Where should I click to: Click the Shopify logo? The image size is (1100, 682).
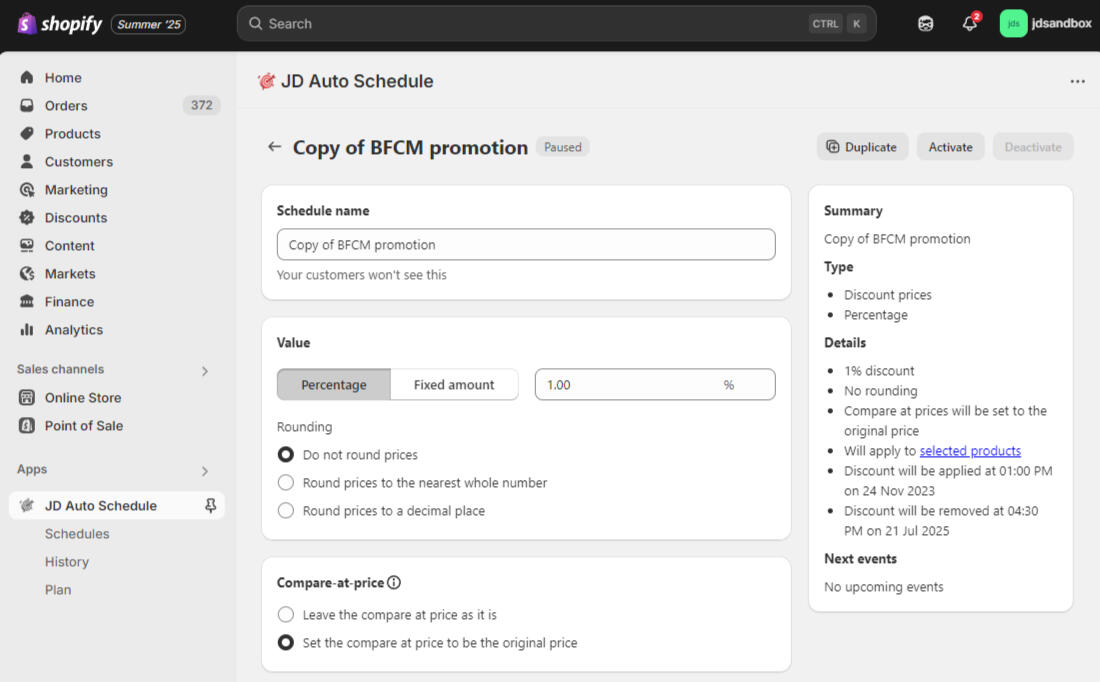[x=60, y=24]
